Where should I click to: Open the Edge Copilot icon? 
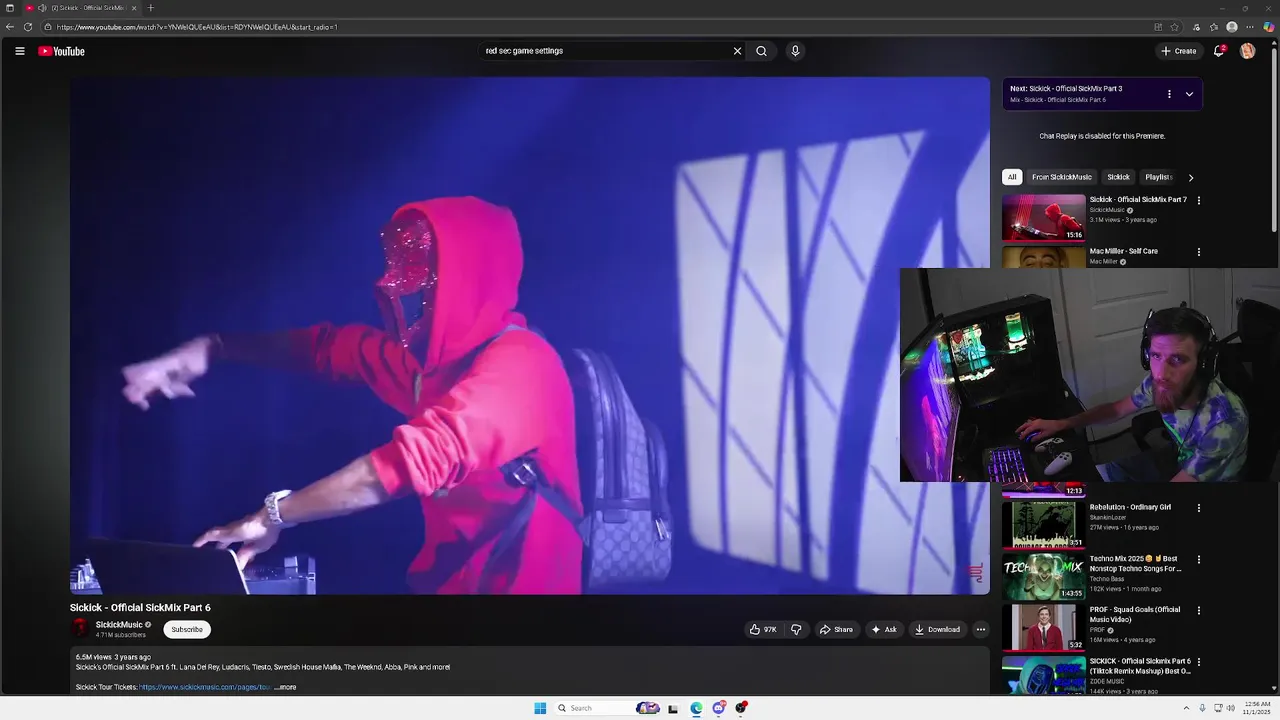(x=1268, y=27)
